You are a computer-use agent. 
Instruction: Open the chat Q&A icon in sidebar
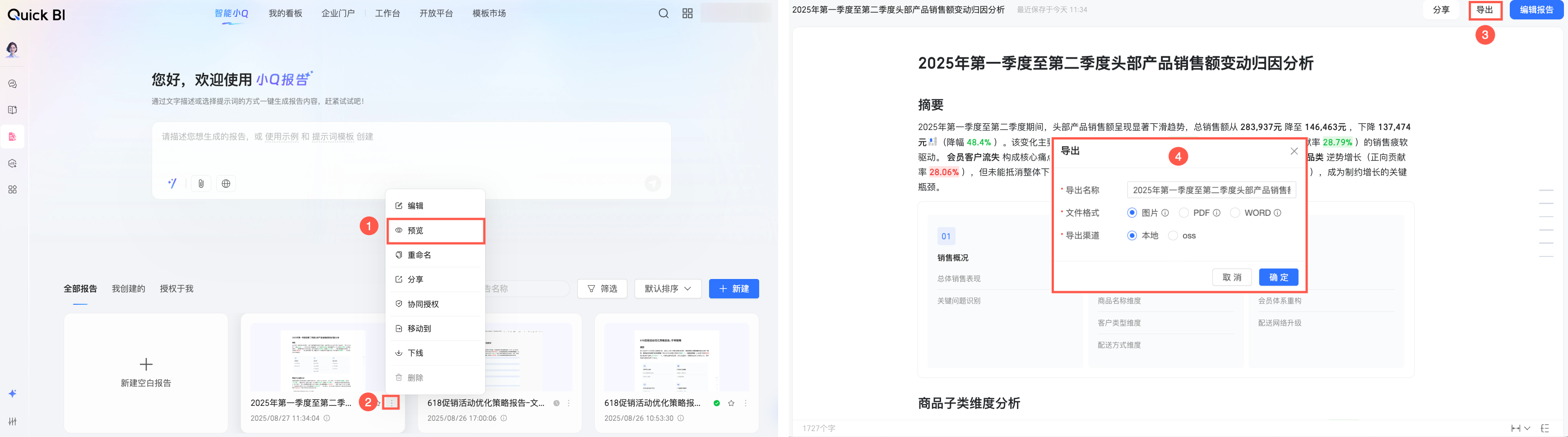point(12,84)
